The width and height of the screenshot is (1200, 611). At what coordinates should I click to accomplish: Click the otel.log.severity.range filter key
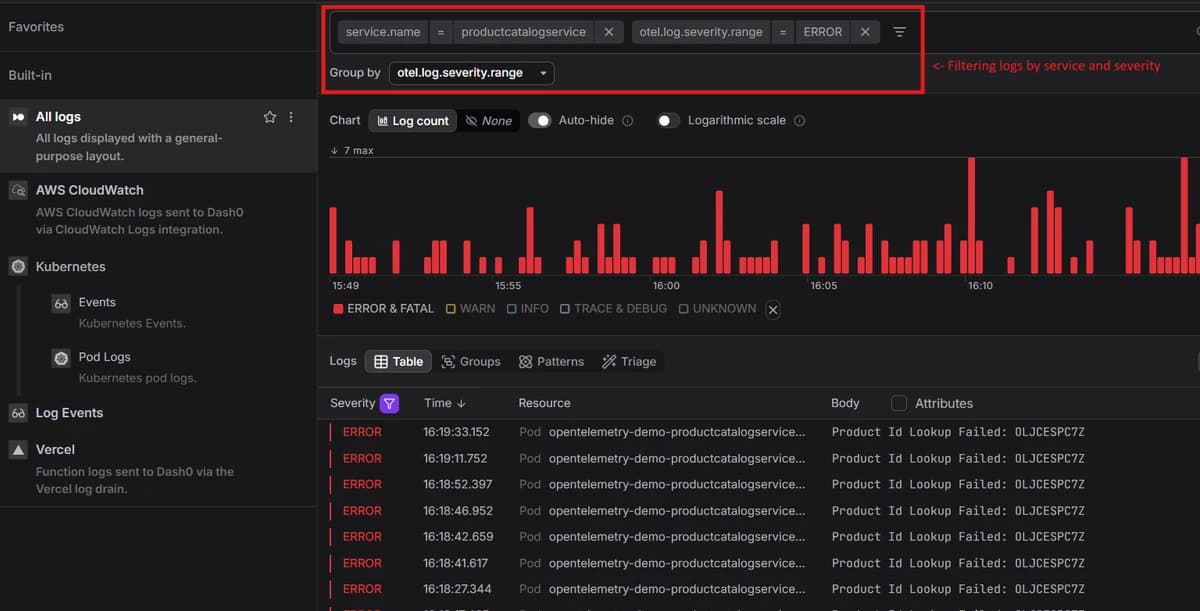coord(700,32)
